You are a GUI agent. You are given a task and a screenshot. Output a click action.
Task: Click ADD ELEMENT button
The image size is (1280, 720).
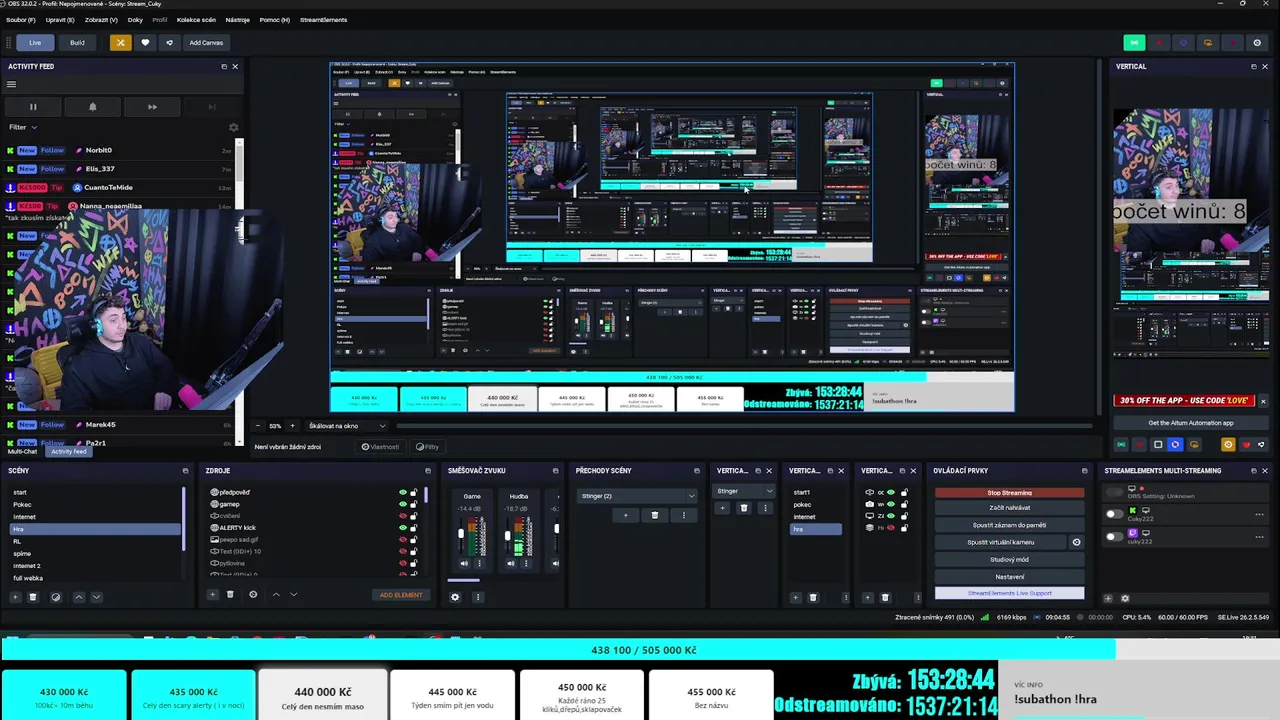coord(401,595)
